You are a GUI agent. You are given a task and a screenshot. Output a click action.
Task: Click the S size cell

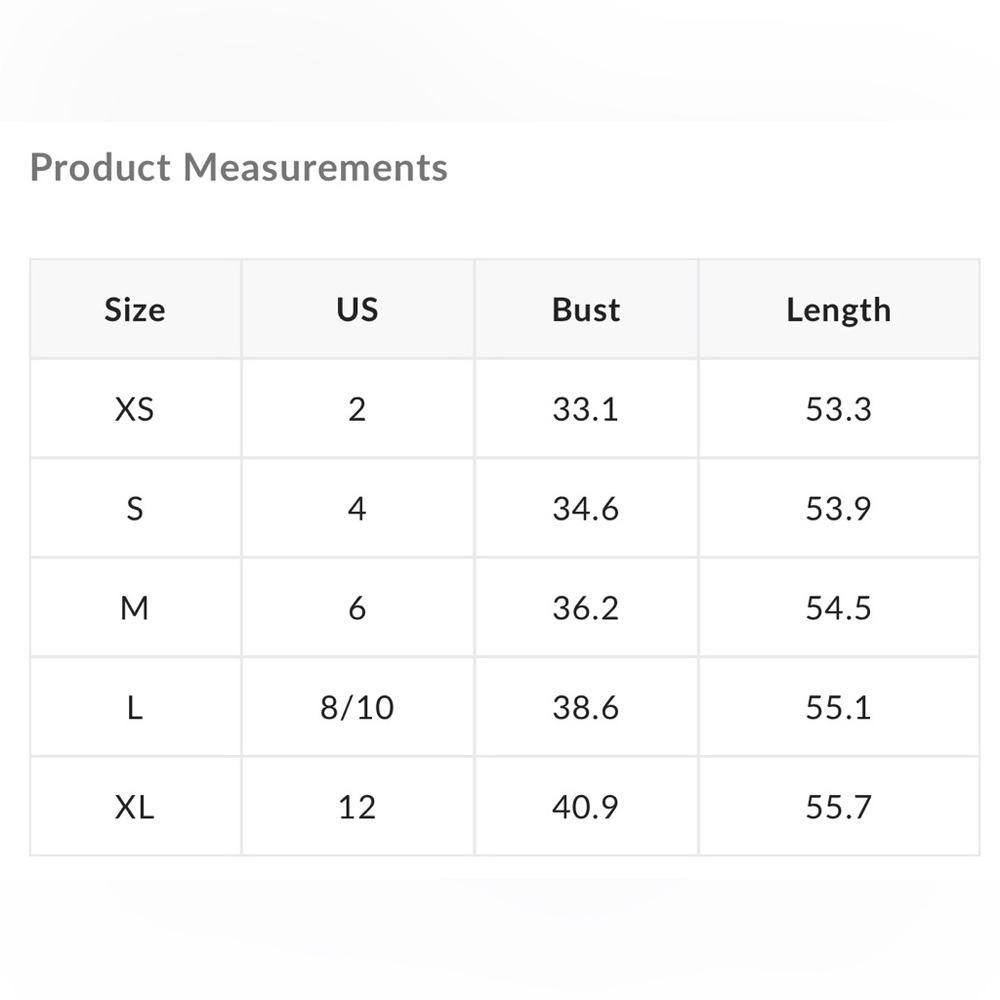pyautogui.click(x=135, y=508)
